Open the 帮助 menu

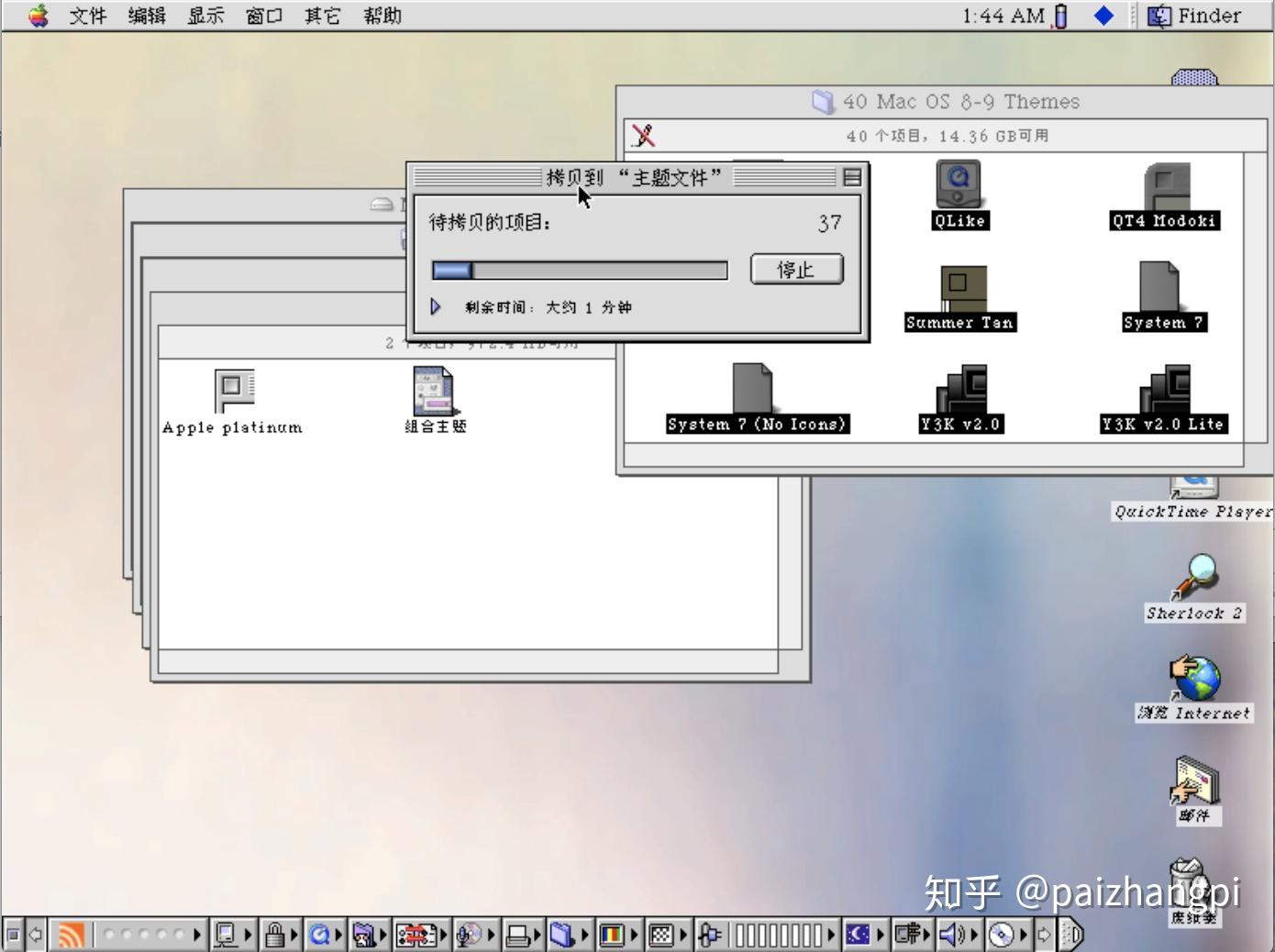coord(382,16)
